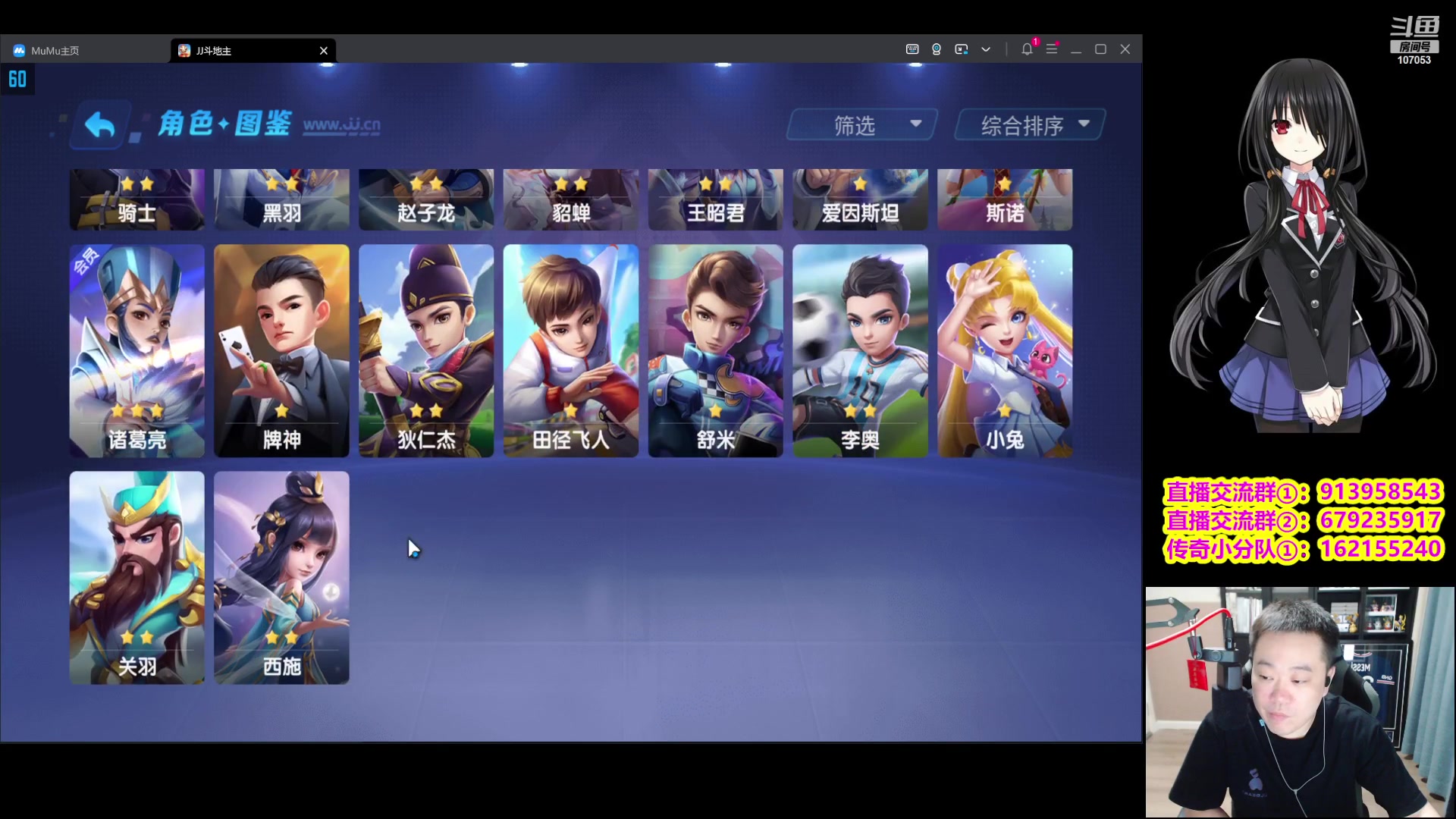Click the webcam icon in the title bar

pos(937,49)
